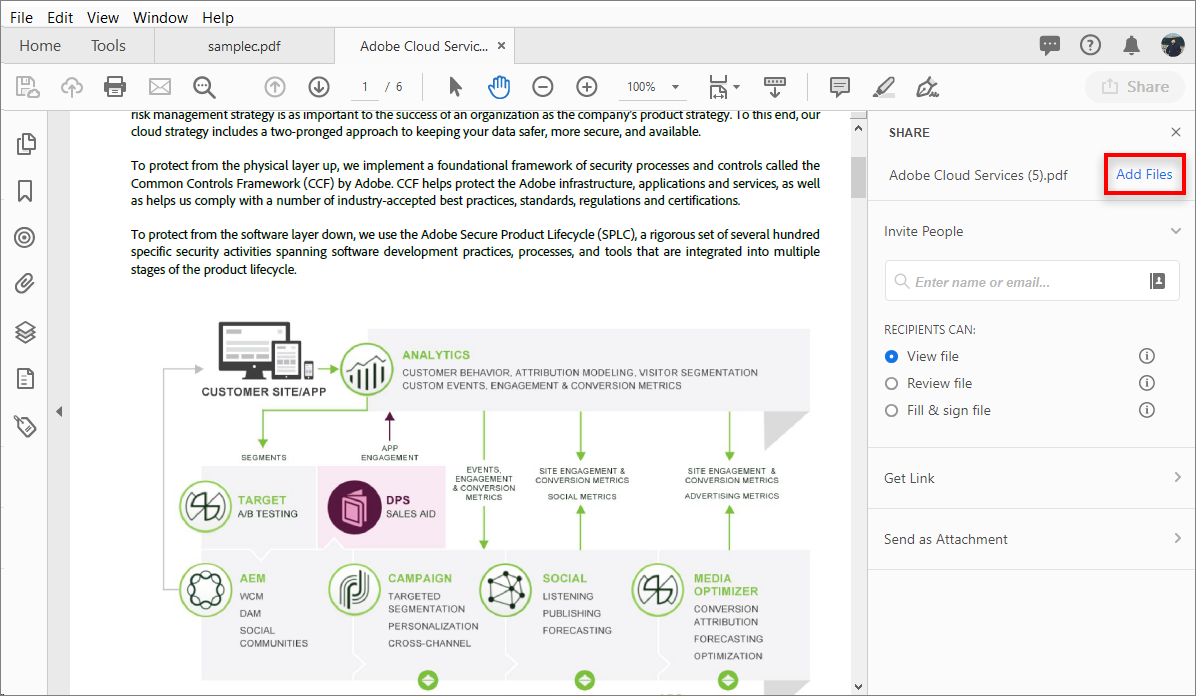
Task: Collapse the Invite People section
Action: click(x=1175, y=231)
